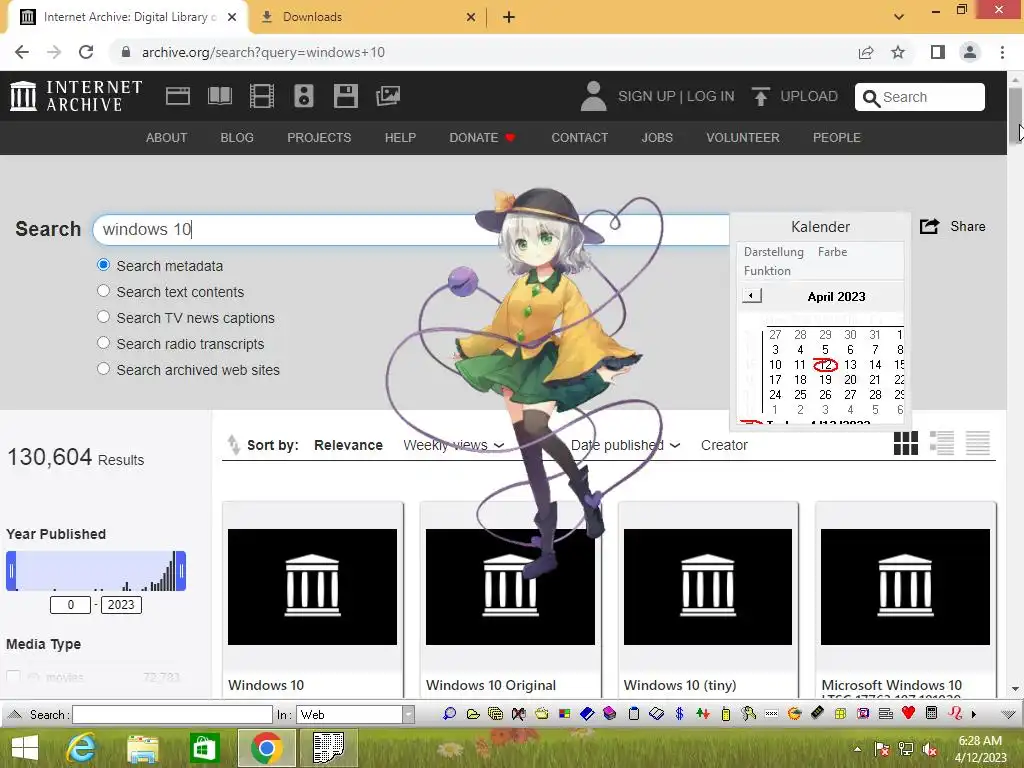
Task: Open Chrome side panel icon
Action: click(938, 52)
